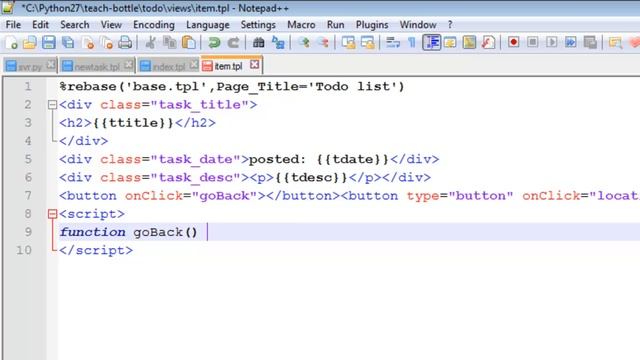The height and width of the screenshot is (360, 640).
Task: Click the Close All toolbar icon
Action: click(x=107, y=42)
